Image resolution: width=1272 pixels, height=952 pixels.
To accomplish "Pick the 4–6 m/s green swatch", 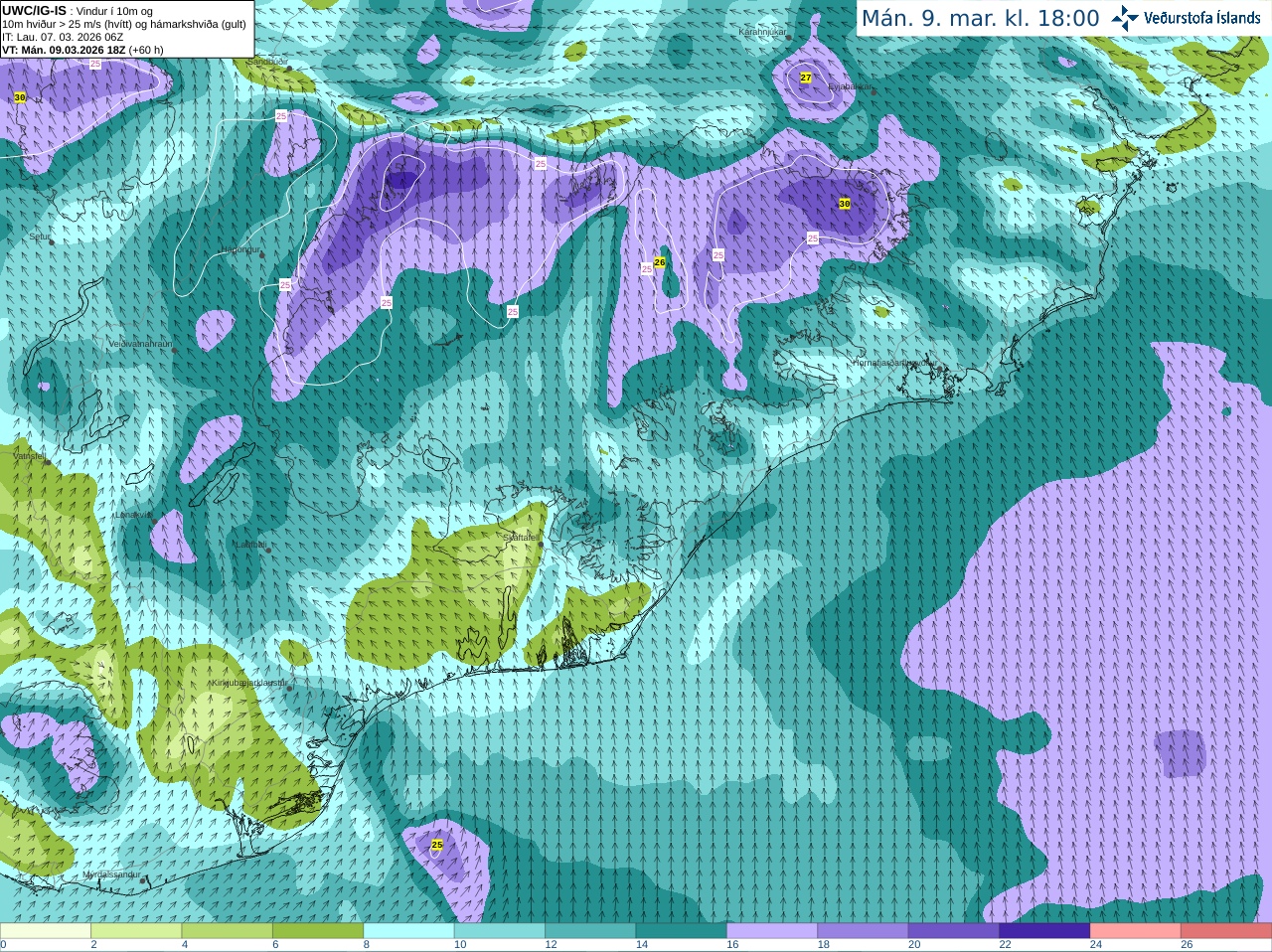I will point(228,931).
